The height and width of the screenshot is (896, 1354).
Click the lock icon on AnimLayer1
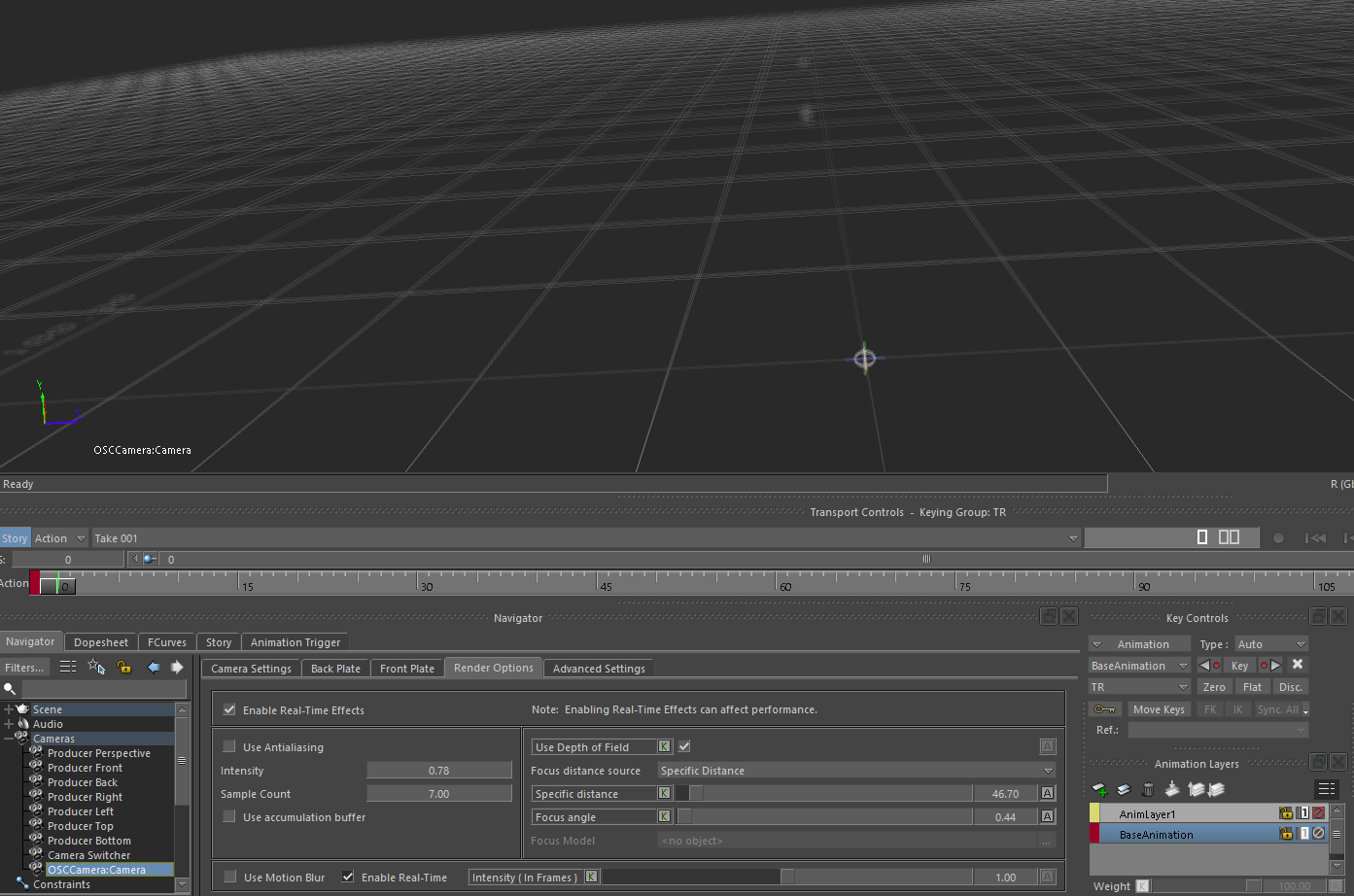click(x=1286, y=813)
